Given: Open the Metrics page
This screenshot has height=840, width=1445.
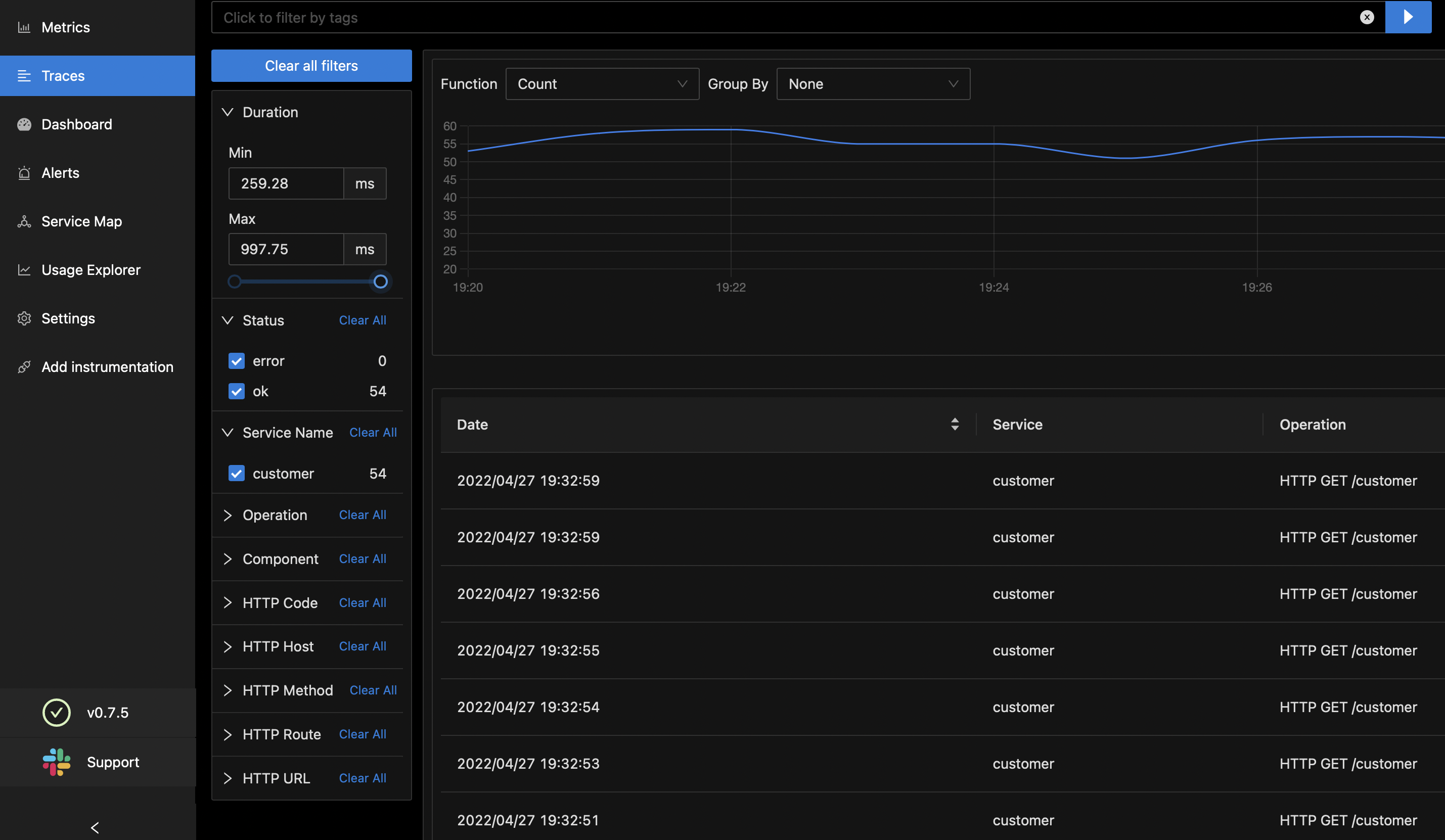Looking at the screenshot, I should (x=65, y=27).
